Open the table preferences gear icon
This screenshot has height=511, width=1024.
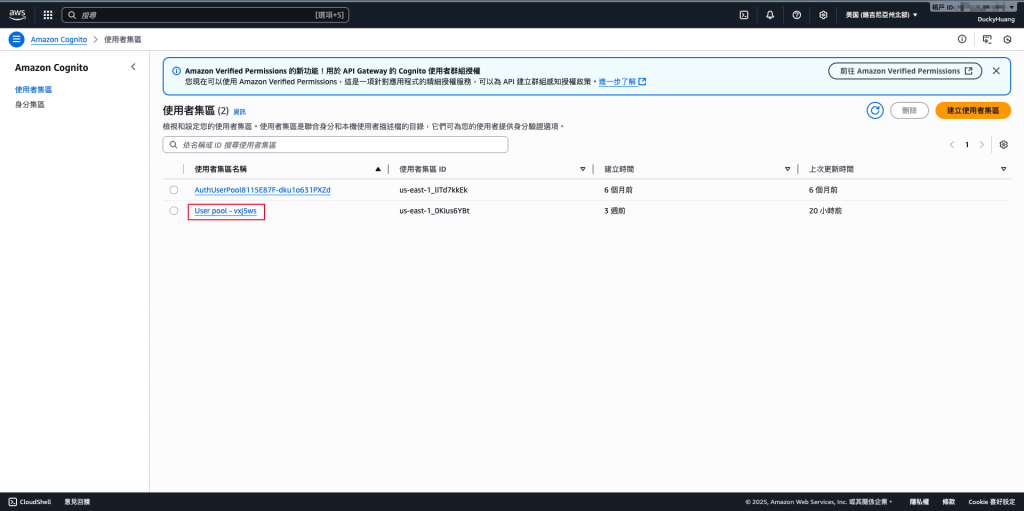(x=1004, y=144)
